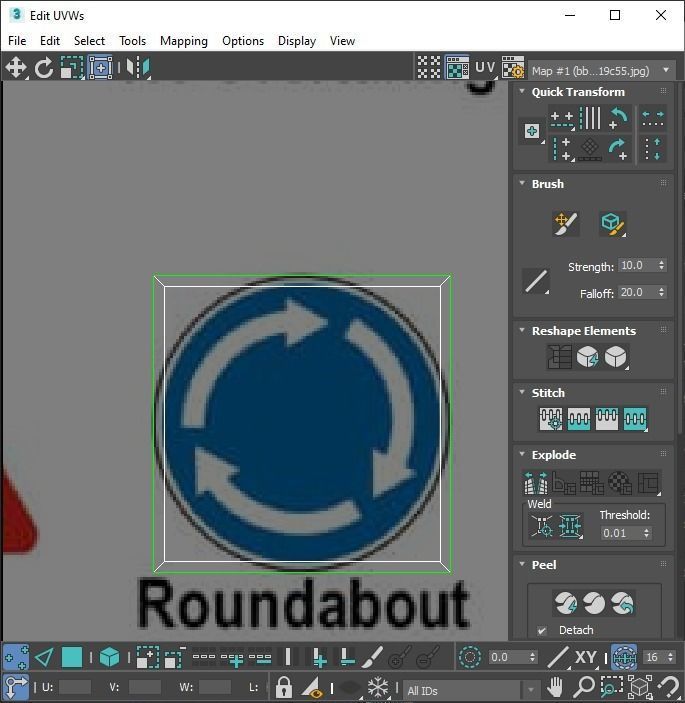
Task: Collapse the Quick Transform rollout
Action: 522,91
